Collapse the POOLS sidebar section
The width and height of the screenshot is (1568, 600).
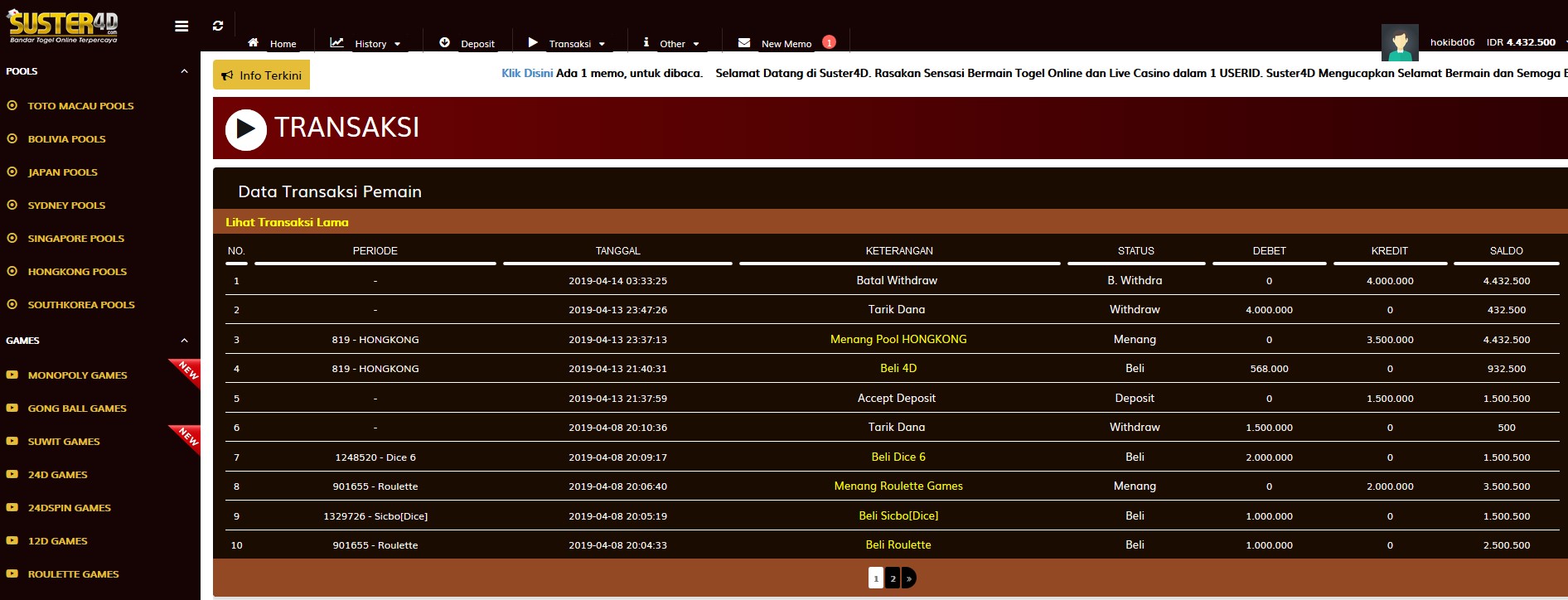coord(184,71)
